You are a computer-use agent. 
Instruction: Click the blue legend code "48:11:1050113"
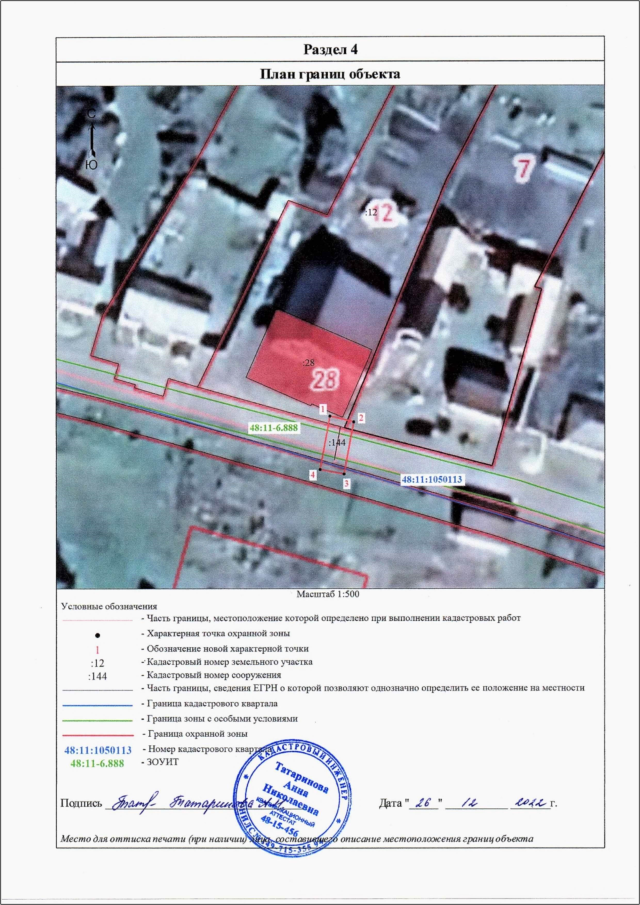click(x=98, y=750)
